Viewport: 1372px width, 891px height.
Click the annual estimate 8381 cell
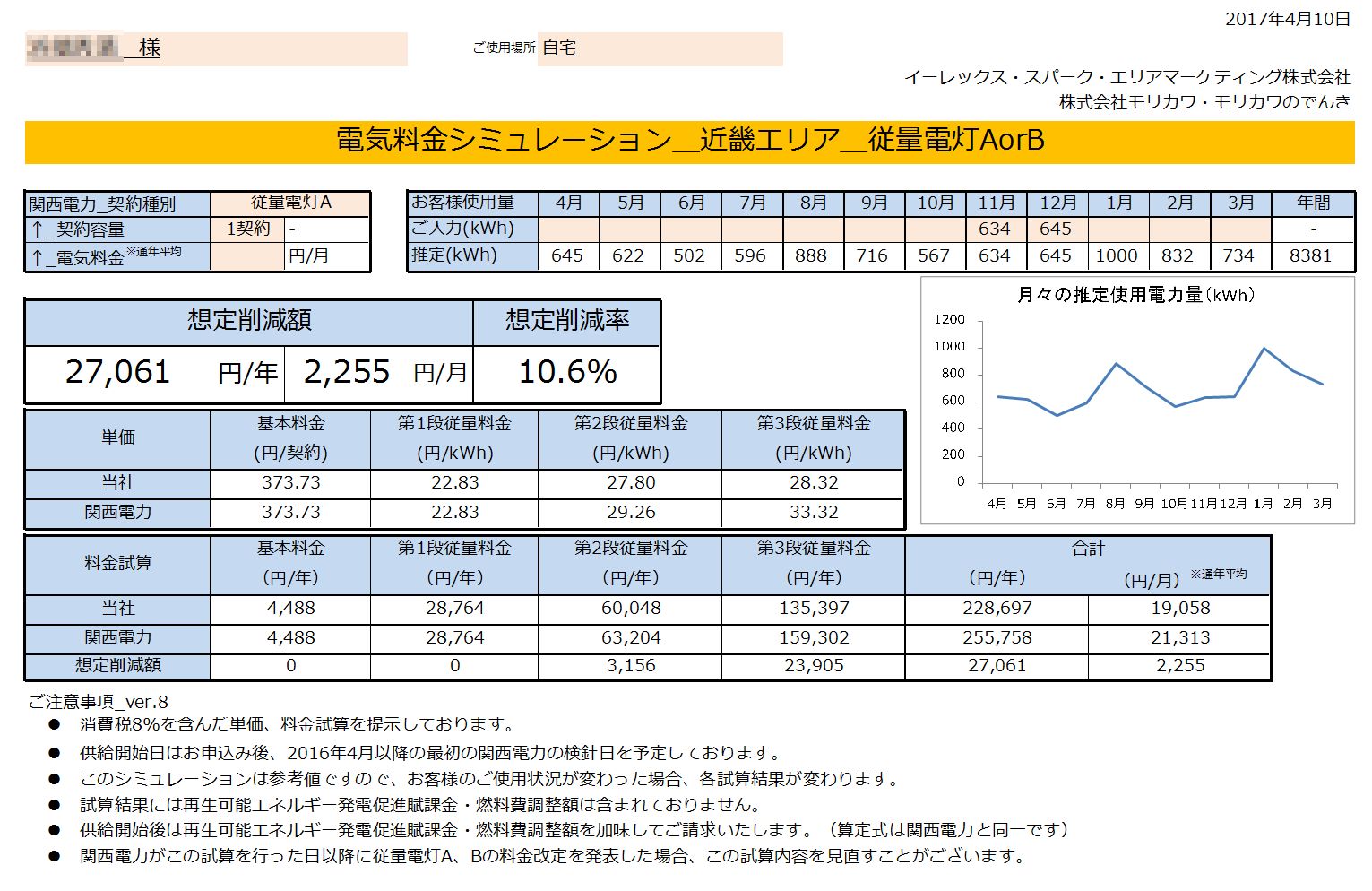(x=1312, y=256)
